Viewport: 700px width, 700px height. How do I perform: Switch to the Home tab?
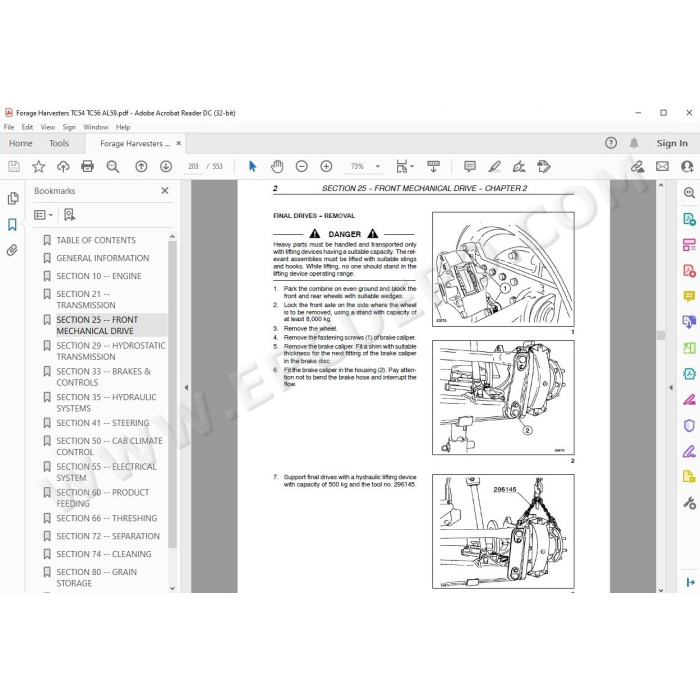[21, 143]
